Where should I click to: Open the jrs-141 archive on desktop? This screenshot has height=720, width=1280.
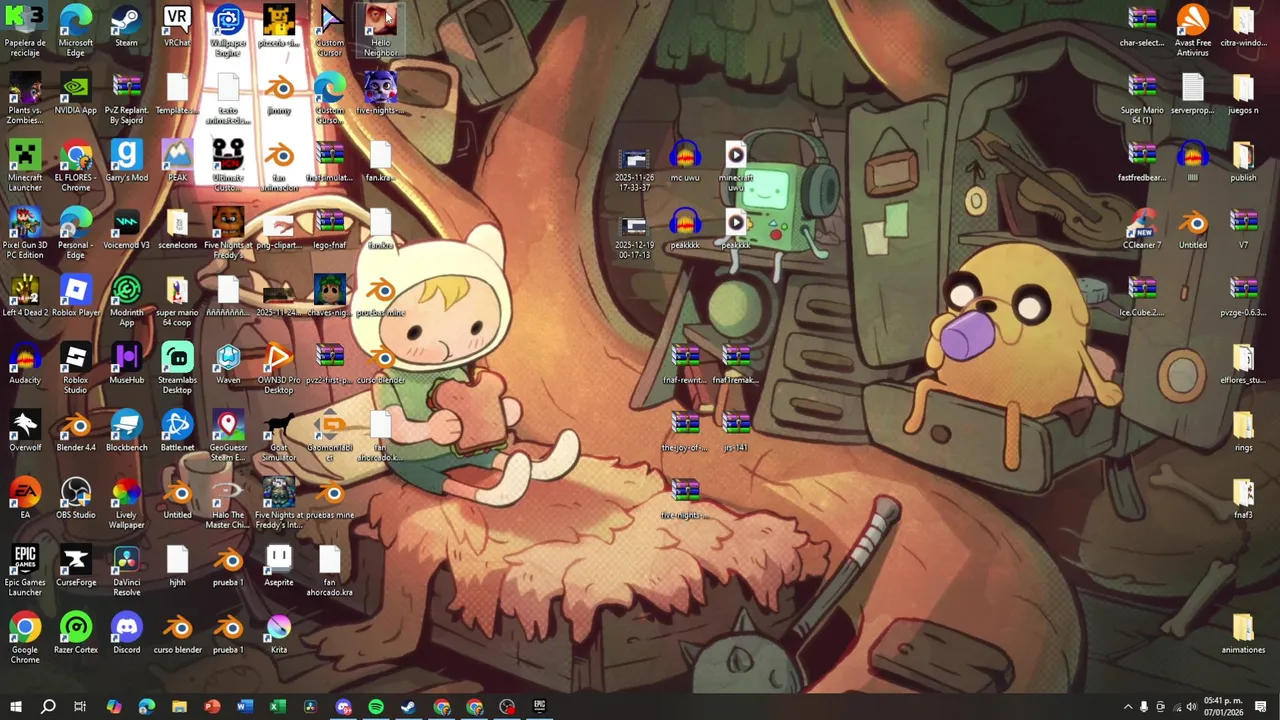pos(736,431)
